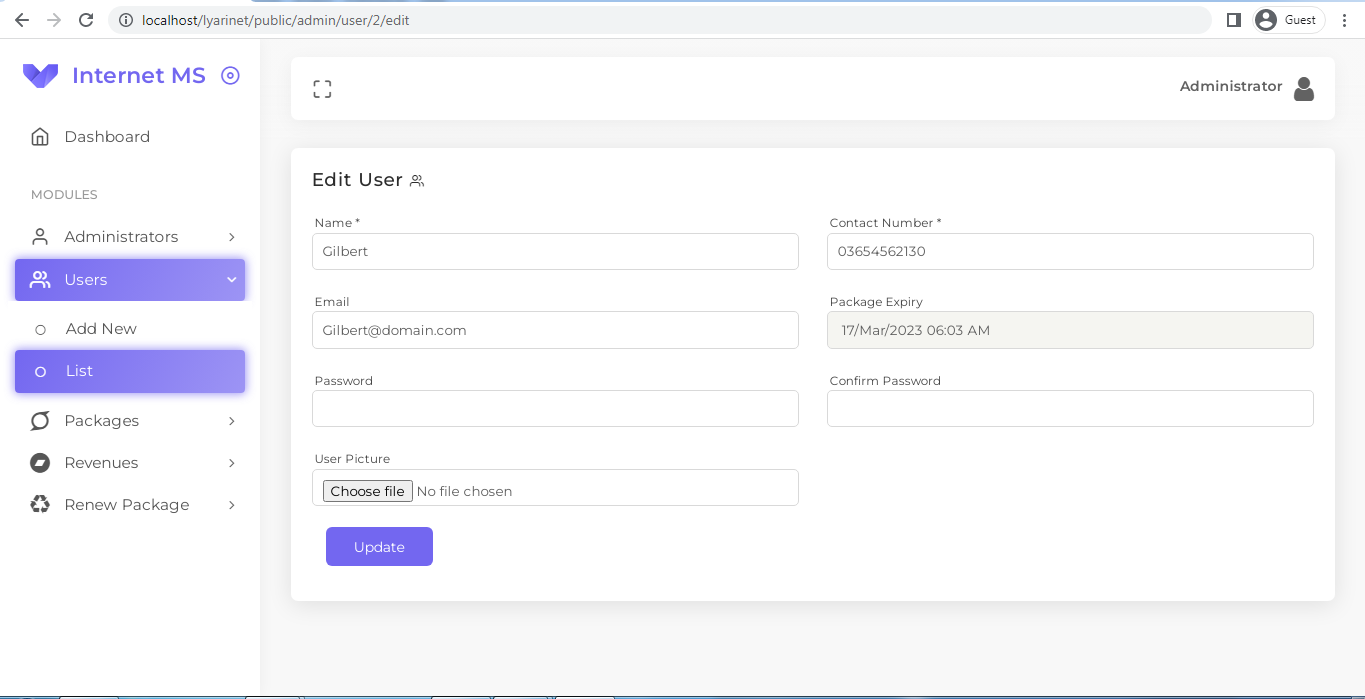1365x699 pixels.
Task: Toggle fullscreen with the expand icon
Action: click(322, 88)
